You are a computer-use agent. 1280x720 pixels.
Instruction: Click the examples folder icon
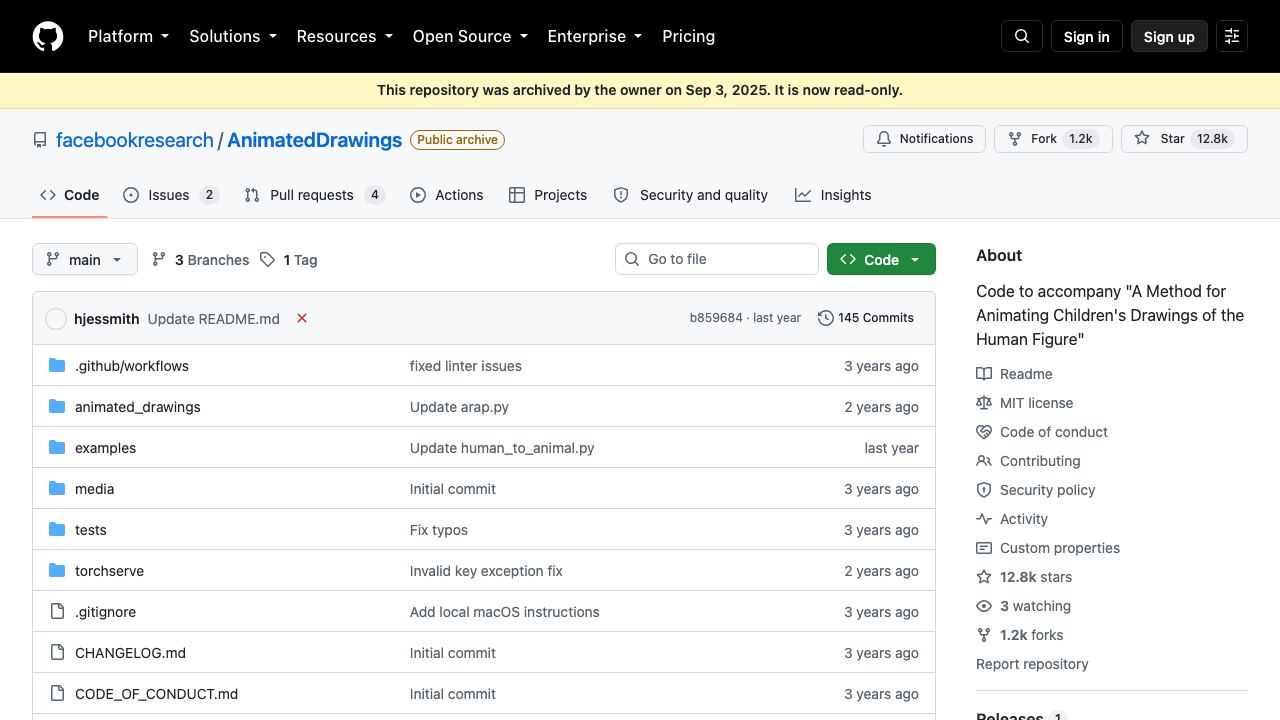(x=57, y=448)
